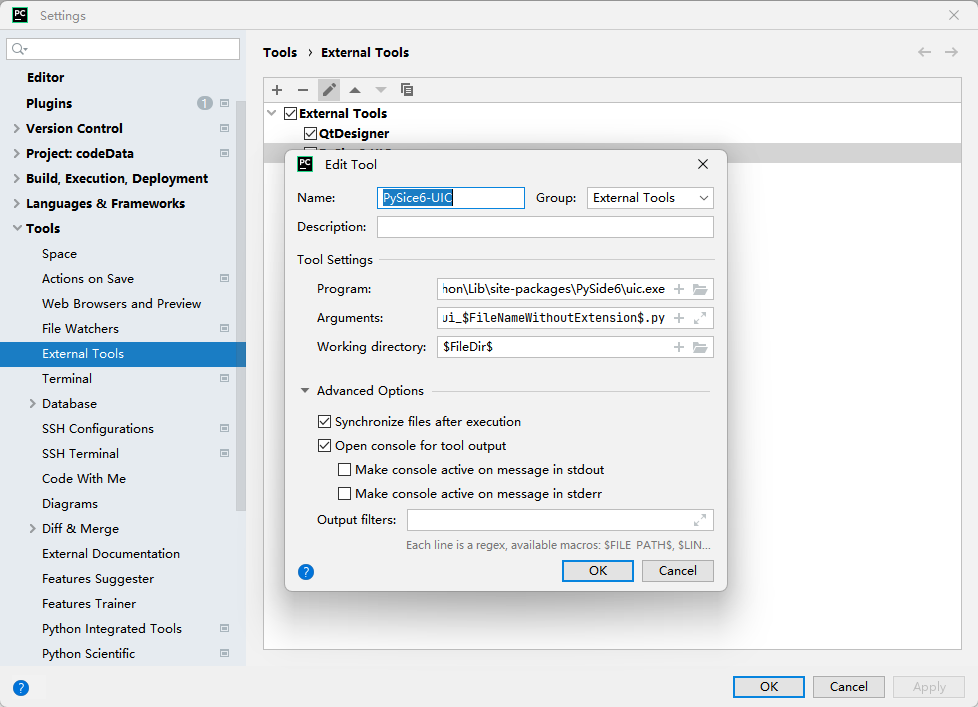Cancel the Settings dialog

848,687
